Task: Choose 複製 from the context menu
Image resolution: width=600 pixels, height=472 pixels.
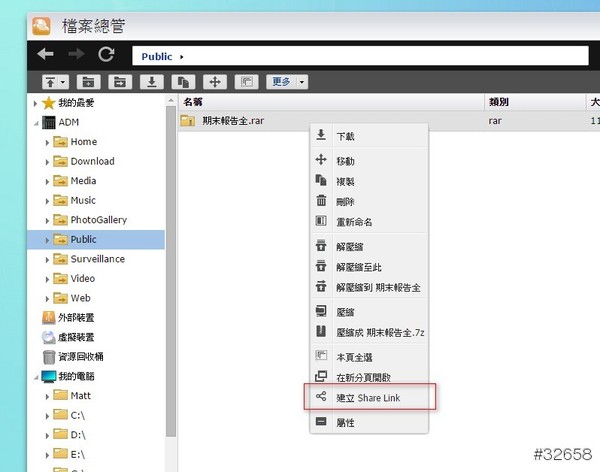Action: [x=369, y=181]
